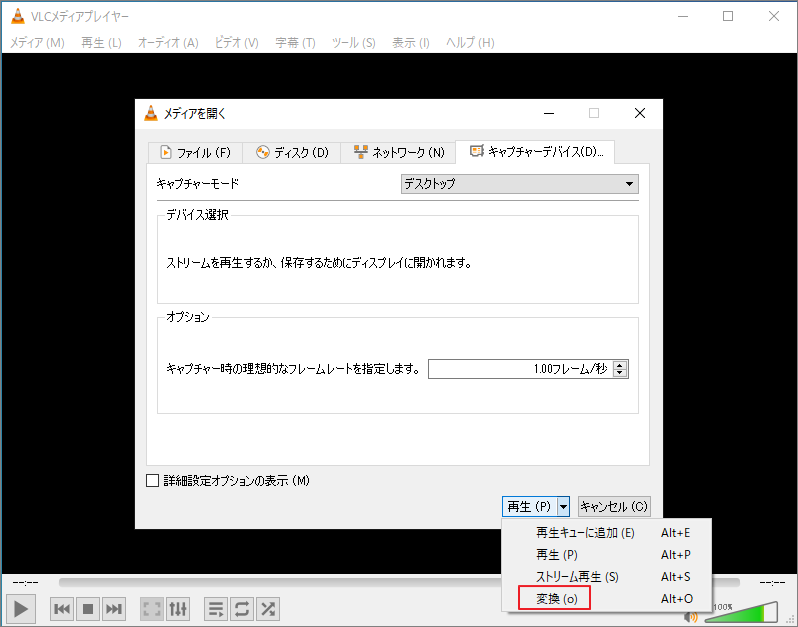The height and width of the screenshot is (627, 798).
Task: Minimize the メディアを開く dialog
Action: (x=549, y=113)
